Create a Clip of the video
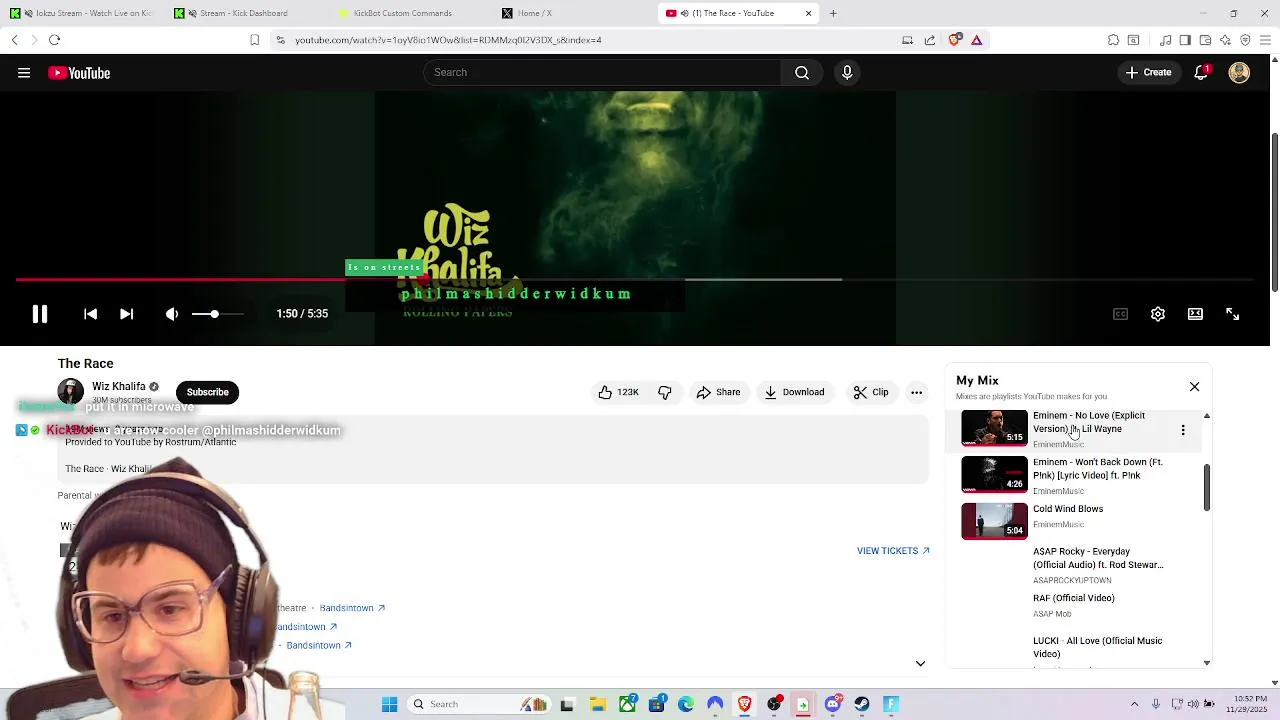 871,392
